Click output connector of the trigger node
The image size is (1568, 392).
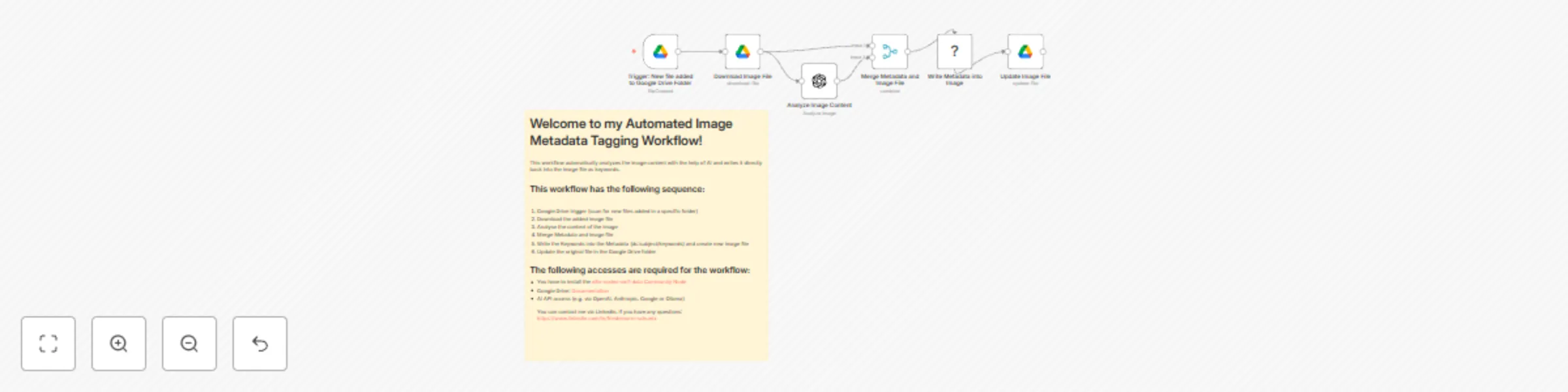[x=678, y=52]
